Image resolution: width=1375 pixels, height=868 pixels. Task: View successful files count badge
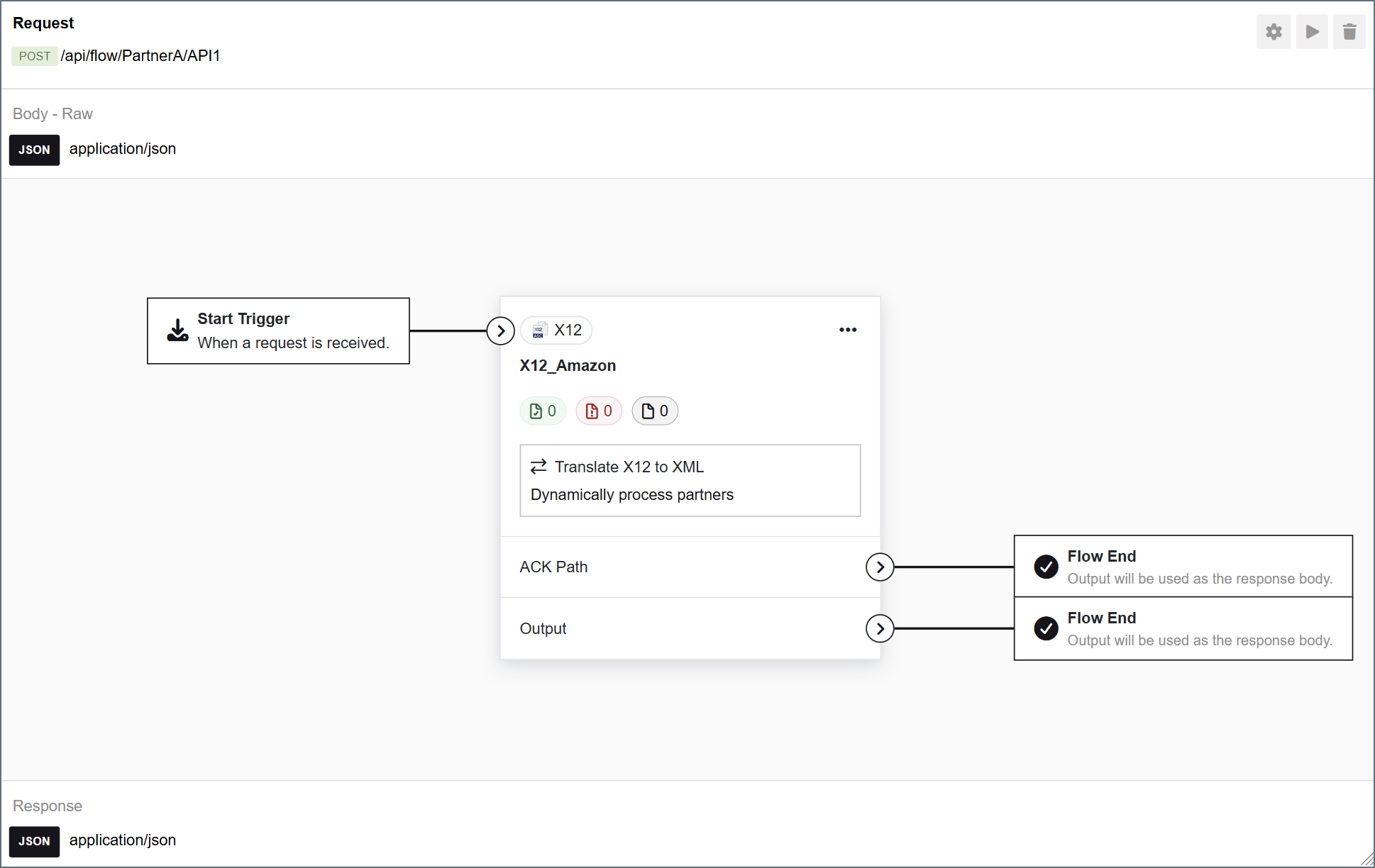(543, 411)
